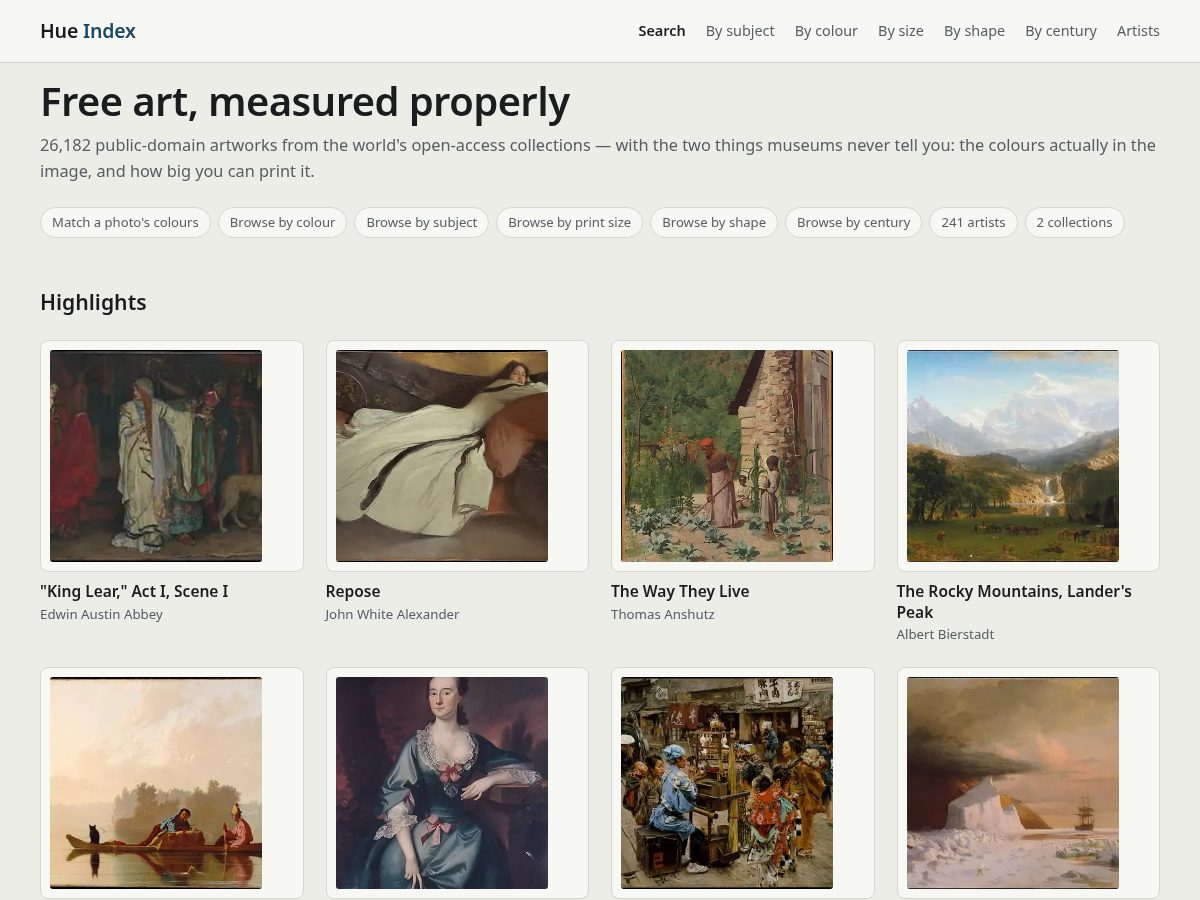Open the Artists nav item
This screenshot has width=1200, height=900.
tap(1138, 31)
